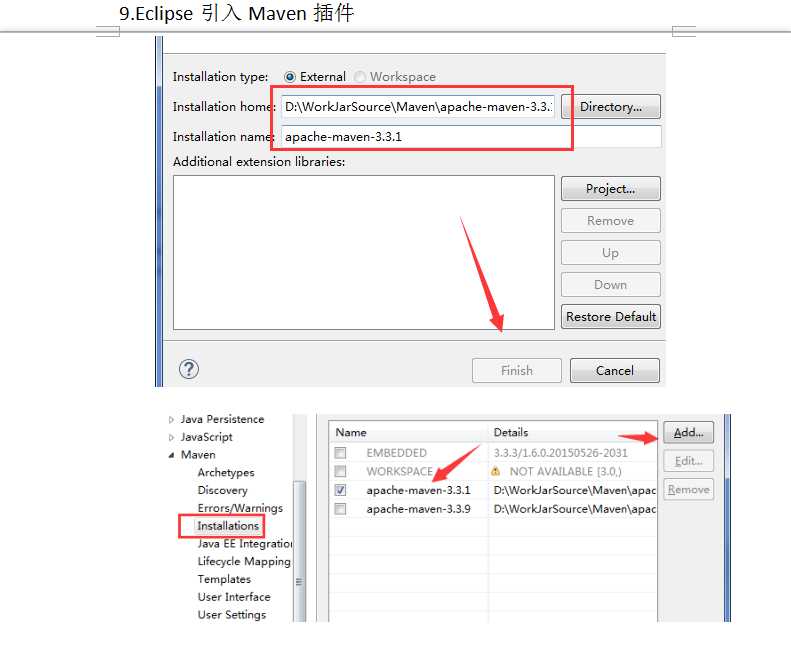Expand the JavaScript tree node
Image resolution: width=791 pixels, height=647 pixels.
tap(172, 437)
